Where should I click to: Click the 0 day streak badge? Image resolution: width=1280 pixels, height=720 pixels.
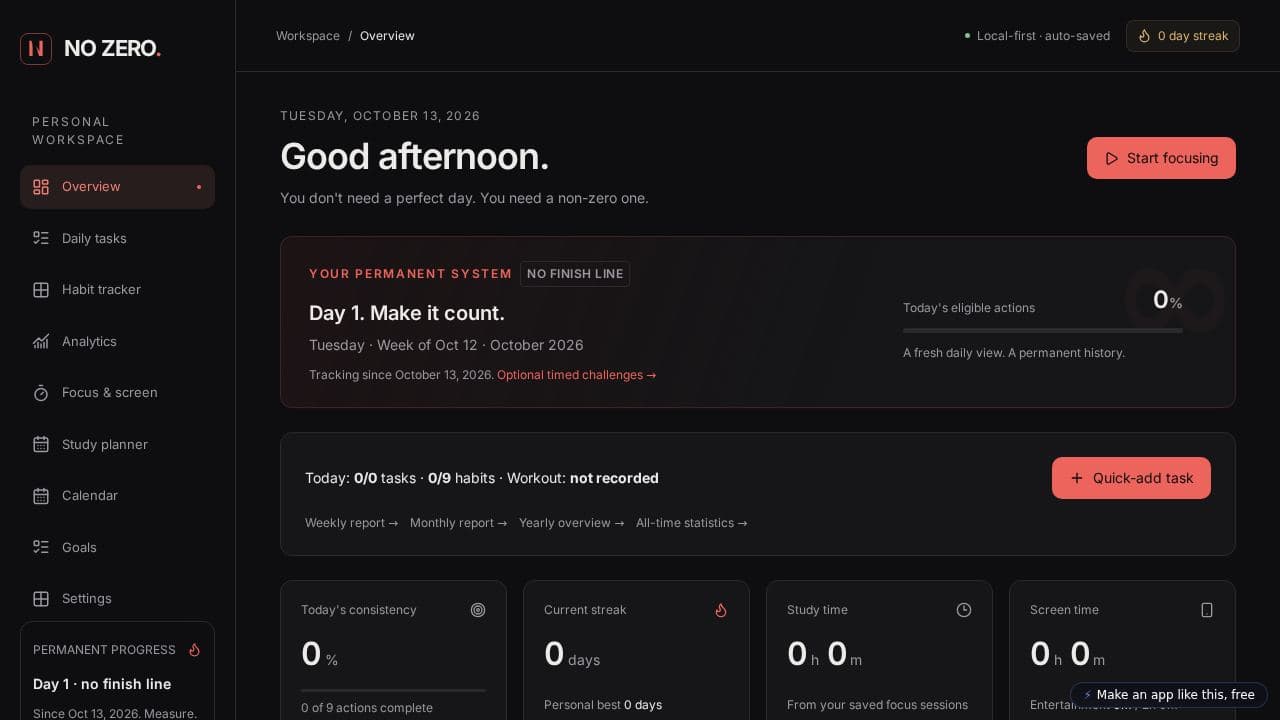(1183, 36)
